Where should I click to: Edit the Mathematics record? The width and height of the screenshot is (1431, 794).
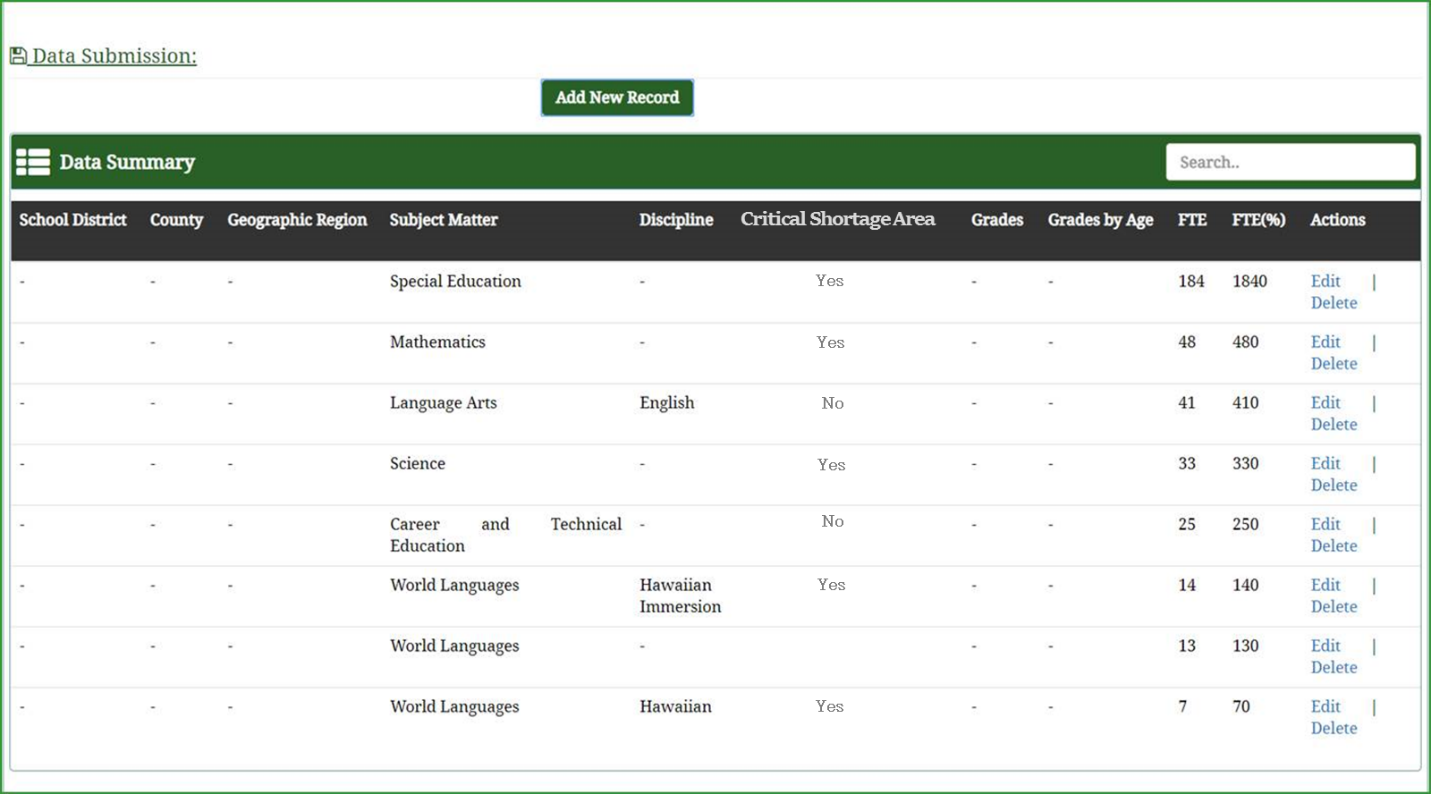pos(1325,342)
